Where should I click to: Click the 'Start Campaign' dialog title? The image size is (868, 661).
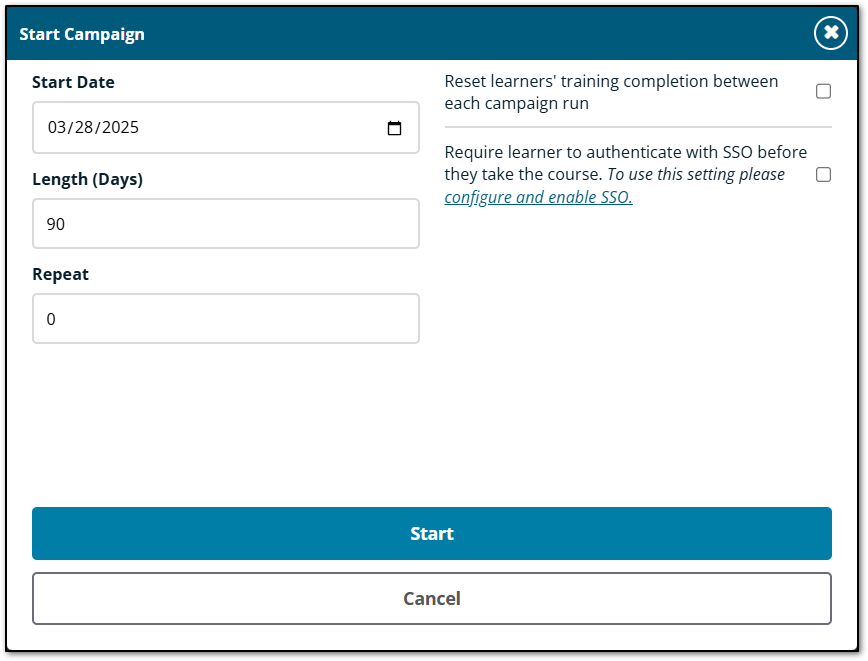point(82,34)
